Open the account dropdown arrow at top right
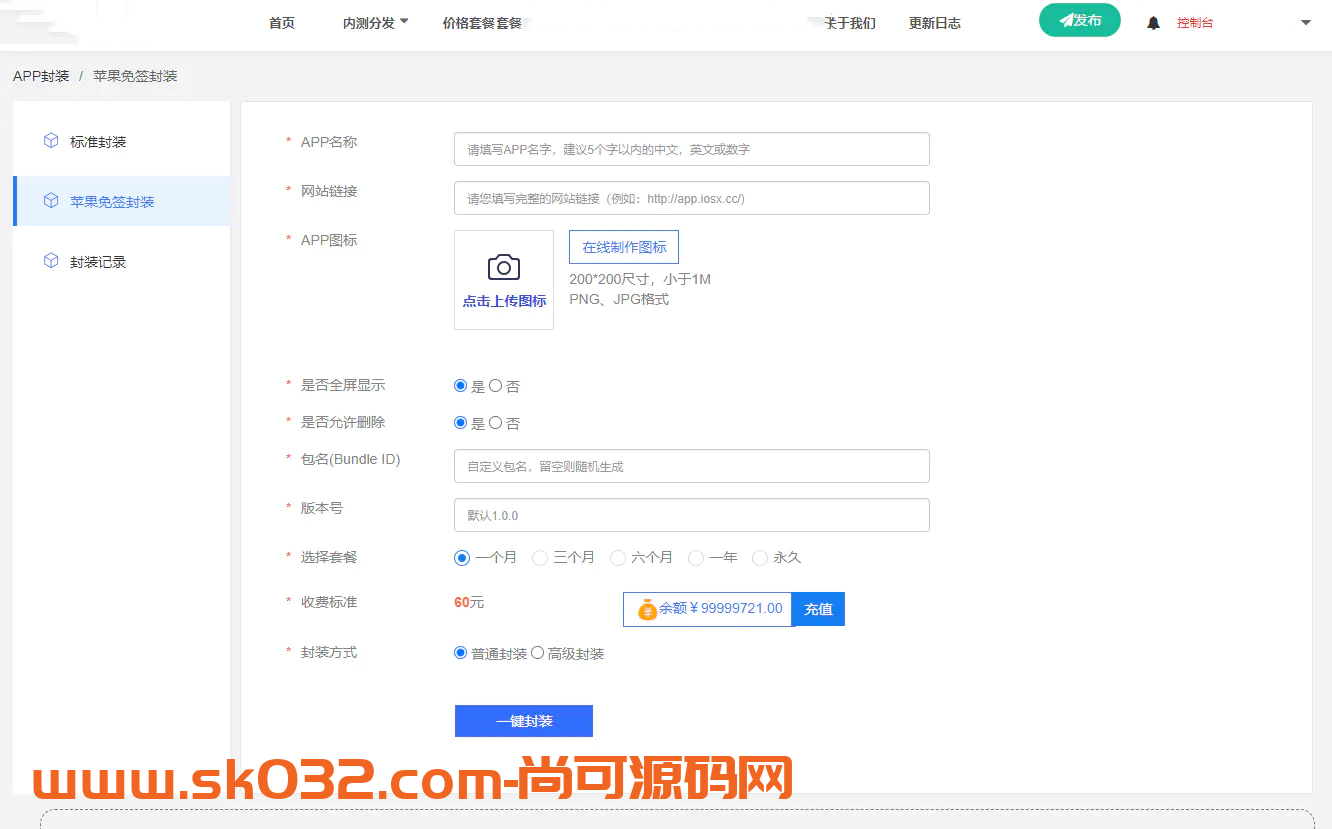The width and height of the screenshot is (1332, 829). click(x=1305, y=23)
